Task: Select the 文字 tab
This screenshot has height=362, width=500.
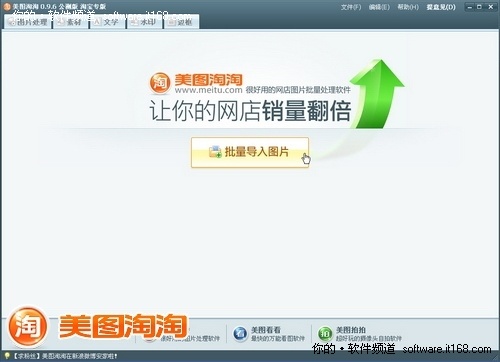Action: click(108, 22)
